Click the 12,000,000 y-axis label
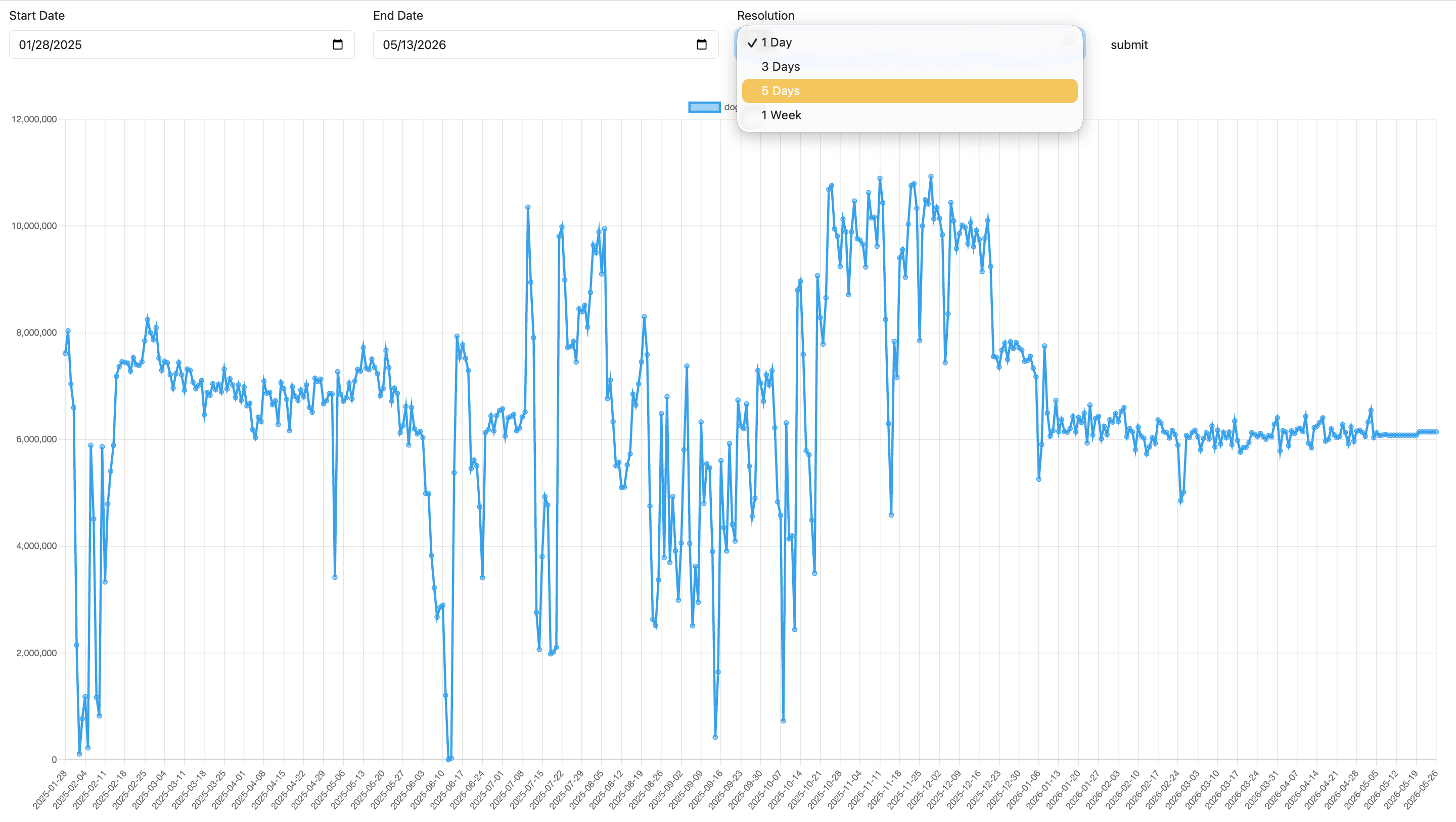This screenshot has height=822, width=1456. tap(34, 119)
